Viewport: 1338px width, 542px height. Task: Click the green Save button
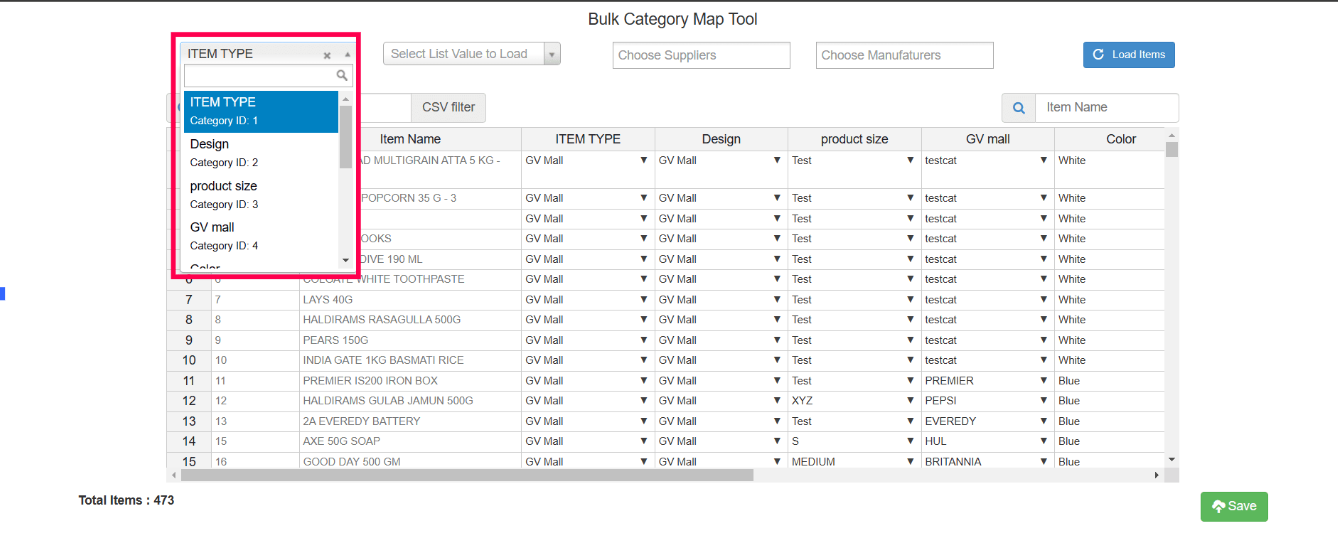click(x=1234, y=506)
